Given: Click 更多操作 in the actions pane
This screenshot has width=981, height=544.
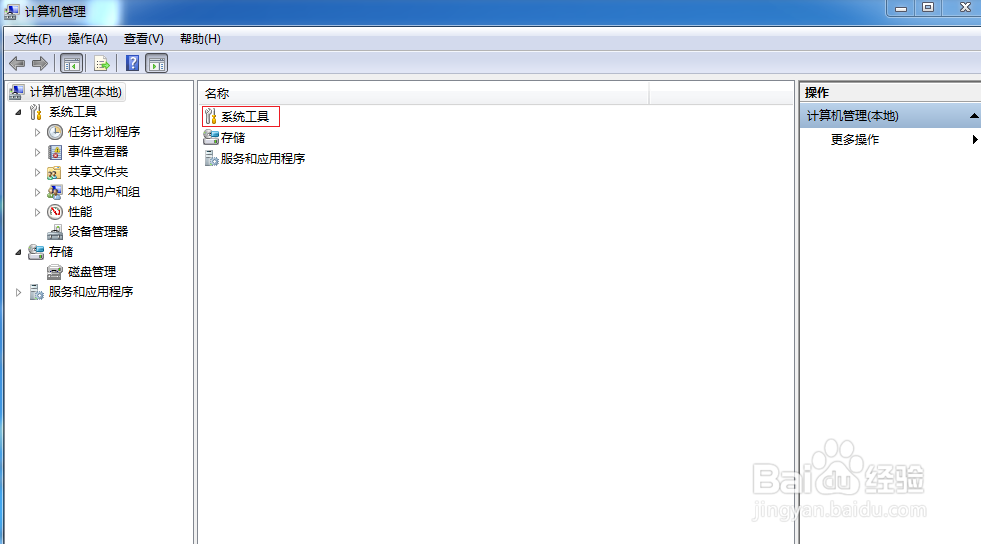Looking at the screenshot, I should click(855, 139).
